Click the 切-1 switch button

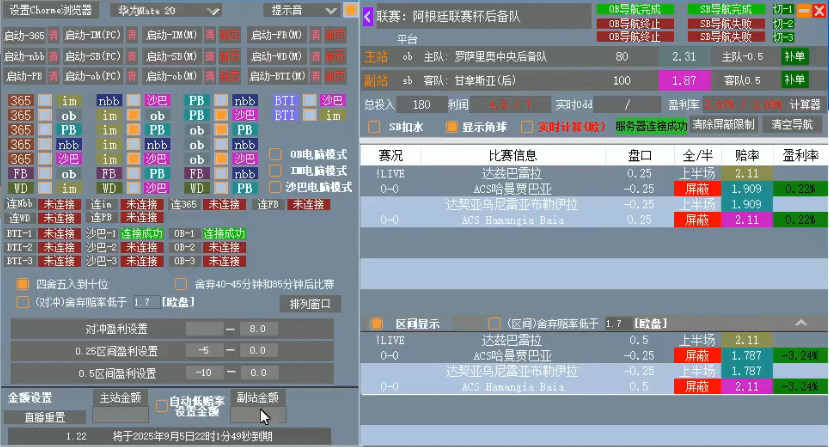(783, 9)
